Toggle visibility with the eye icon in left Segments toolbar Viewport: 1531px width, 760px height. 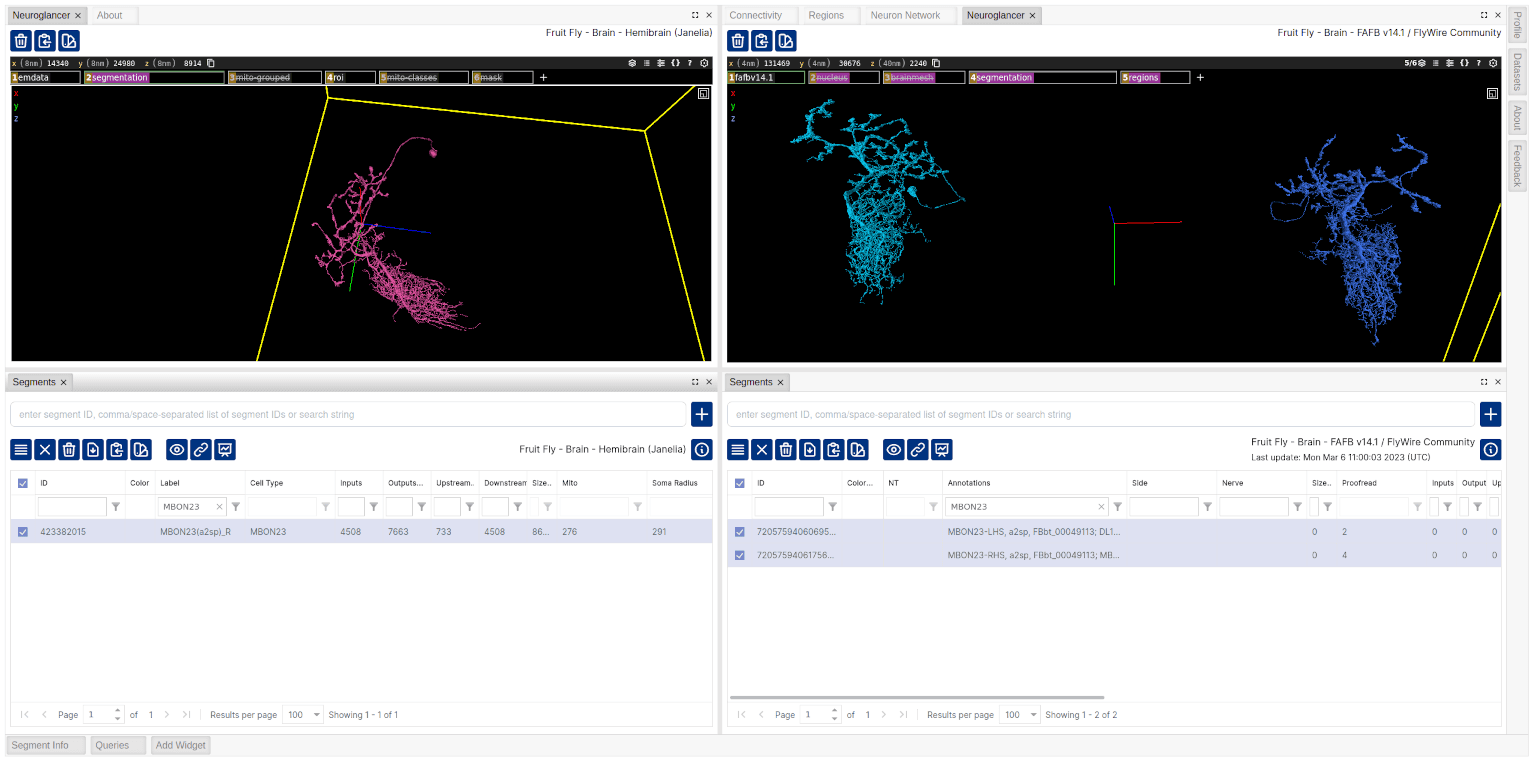(177, 449)
